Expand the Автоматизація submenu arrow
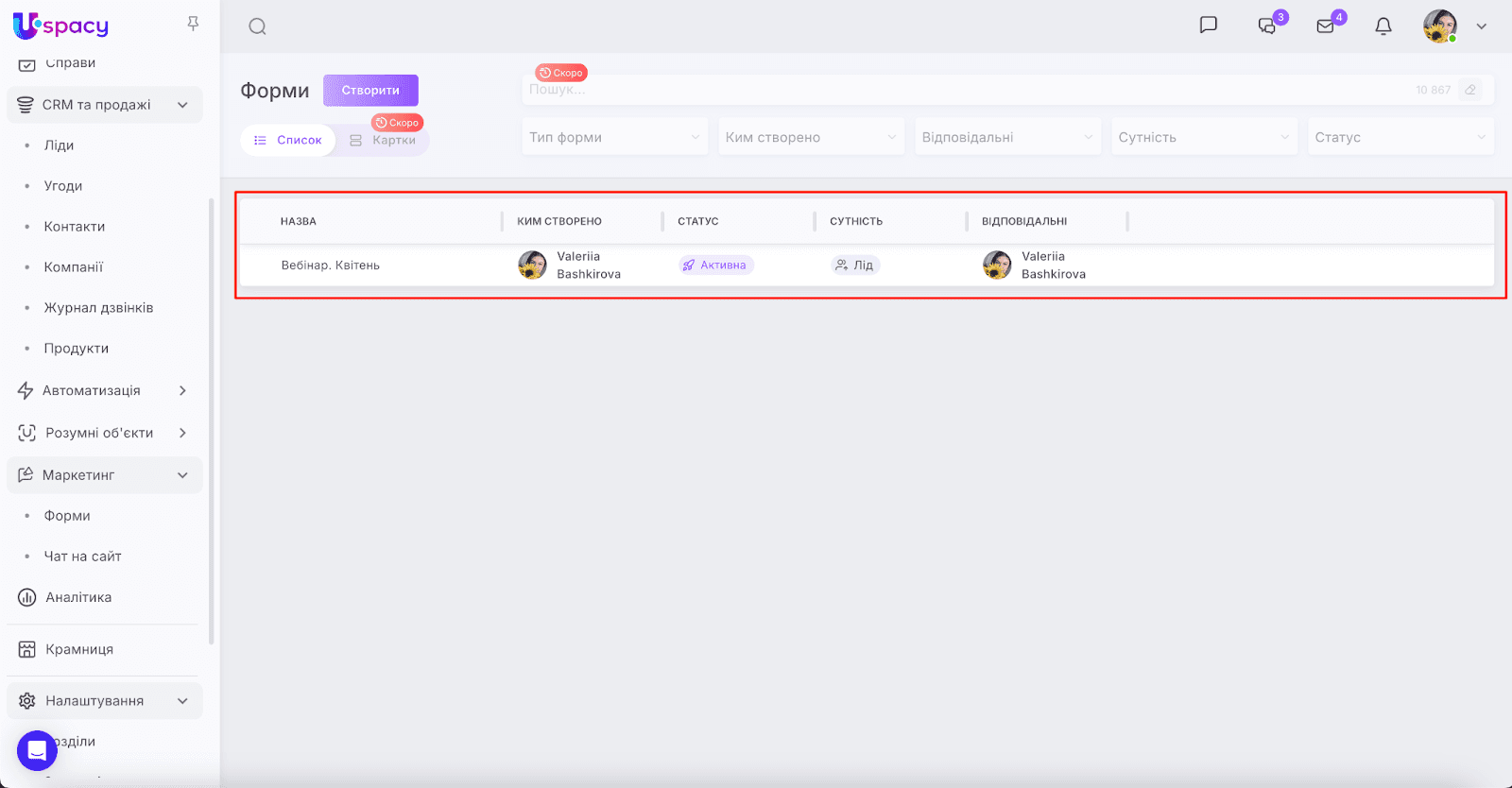The image size is (1512, 788). (x=182, y=390)
